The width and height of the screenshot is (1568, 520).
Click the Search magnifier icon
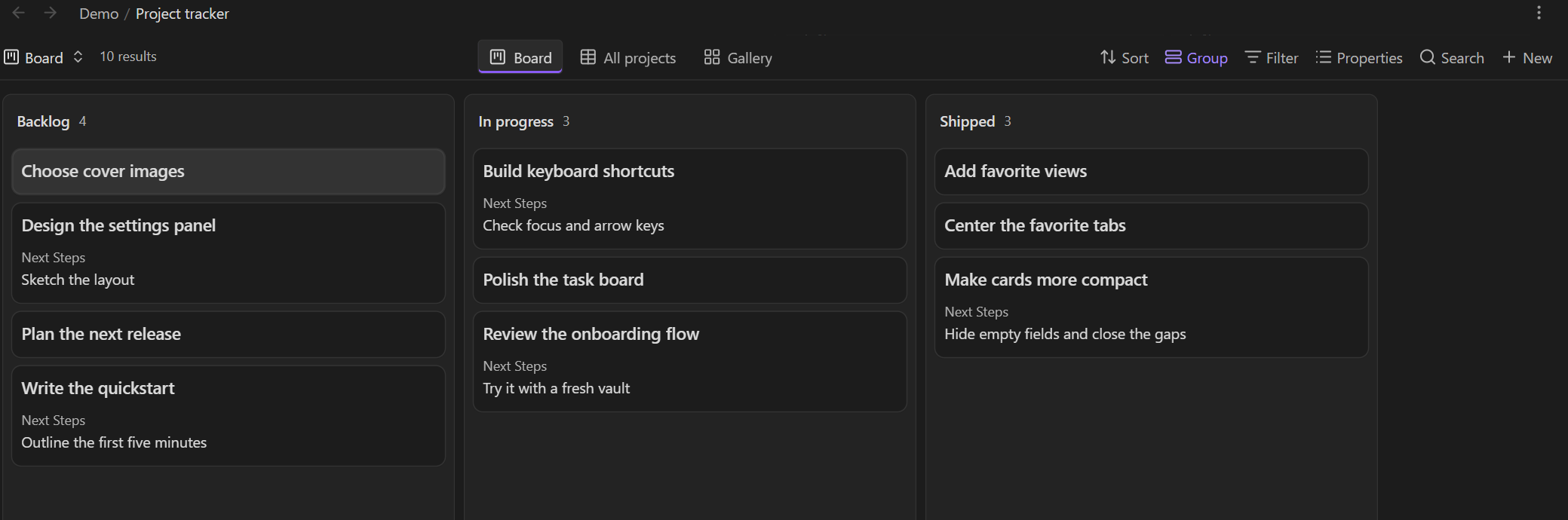tap(1427, 57)
